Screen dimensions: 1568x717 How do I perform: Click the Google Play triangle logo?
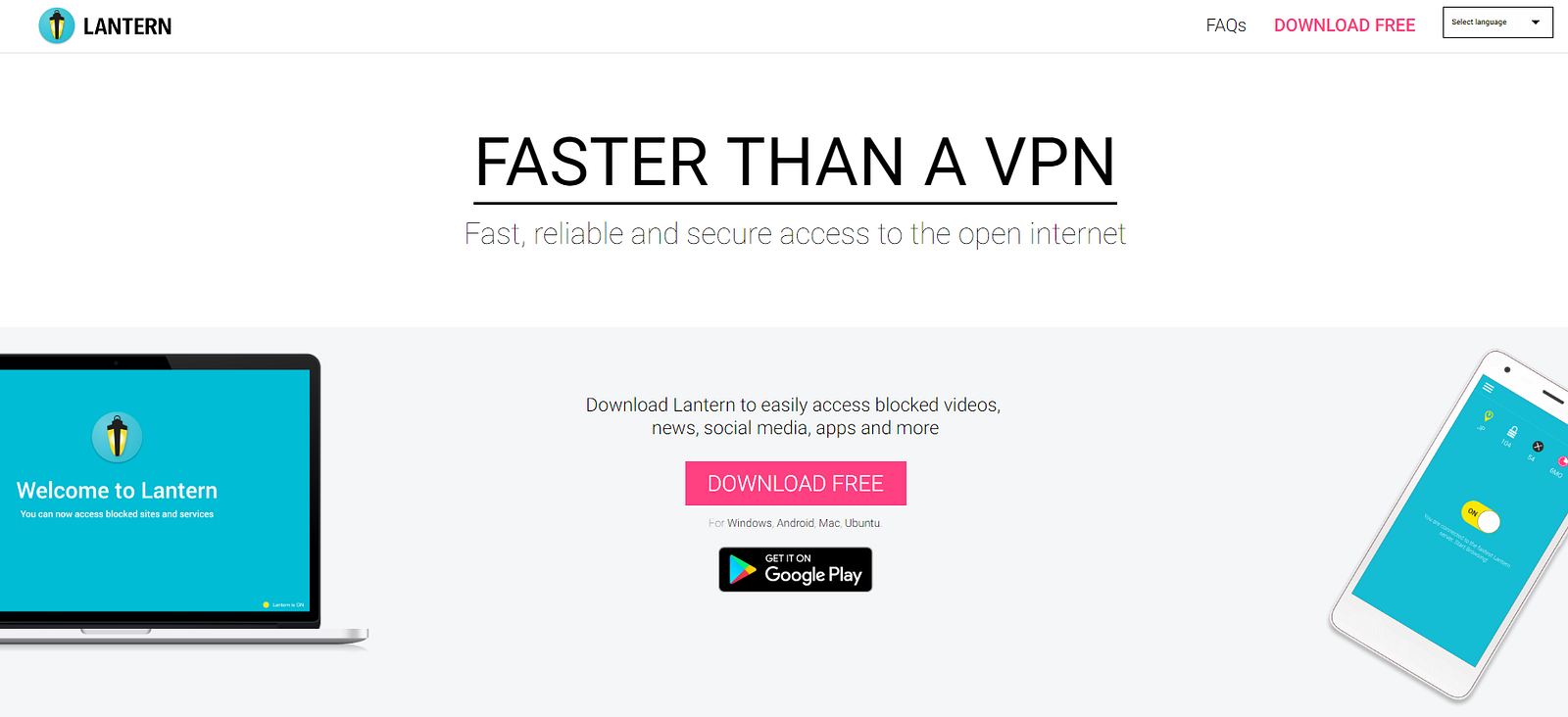[x=743, y=569]
